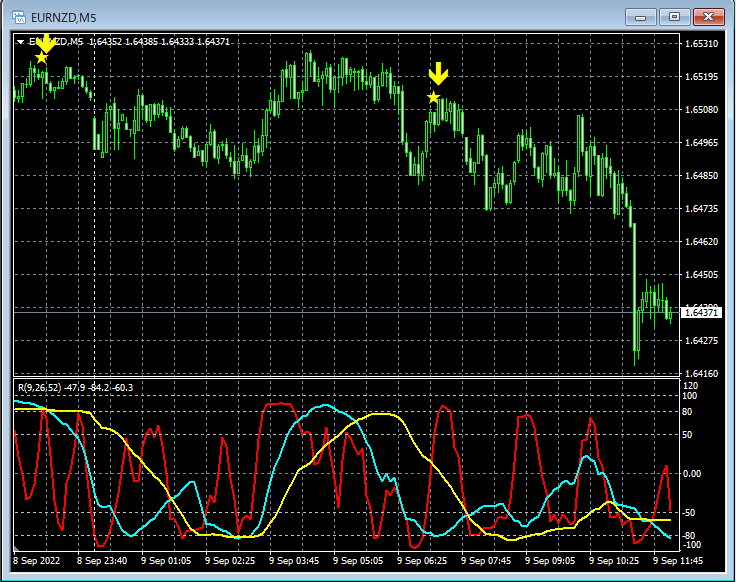The image size is (736, 582).
Task: Maximize the EURNZD,M5 chart window
Action: [674, 17]
